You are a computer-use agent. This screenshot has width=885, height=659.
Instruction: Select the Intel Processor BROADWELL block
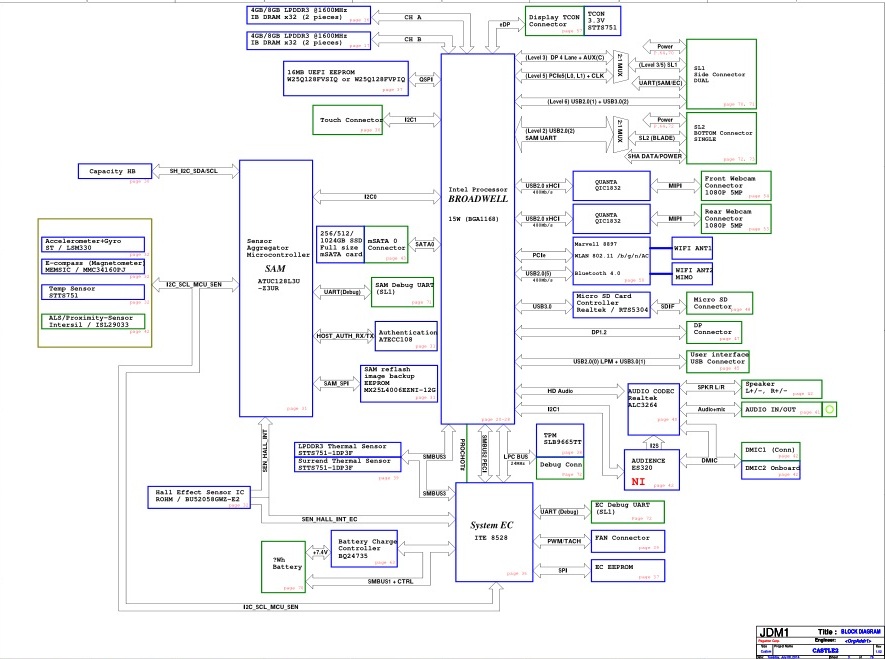(478, 240)
